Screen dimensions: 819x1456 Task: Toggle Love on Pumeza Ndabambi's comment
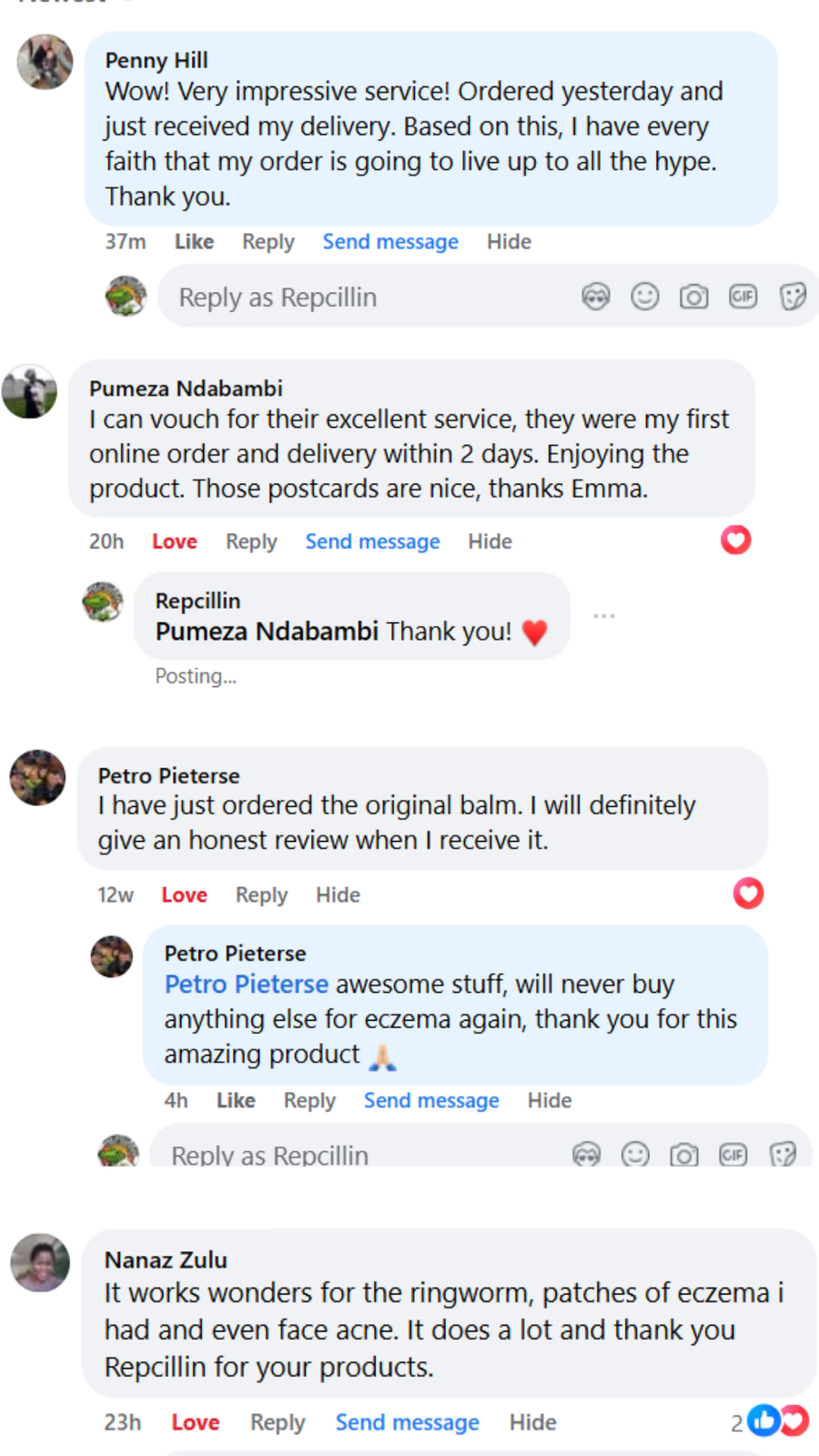click(x=175, y=541)
